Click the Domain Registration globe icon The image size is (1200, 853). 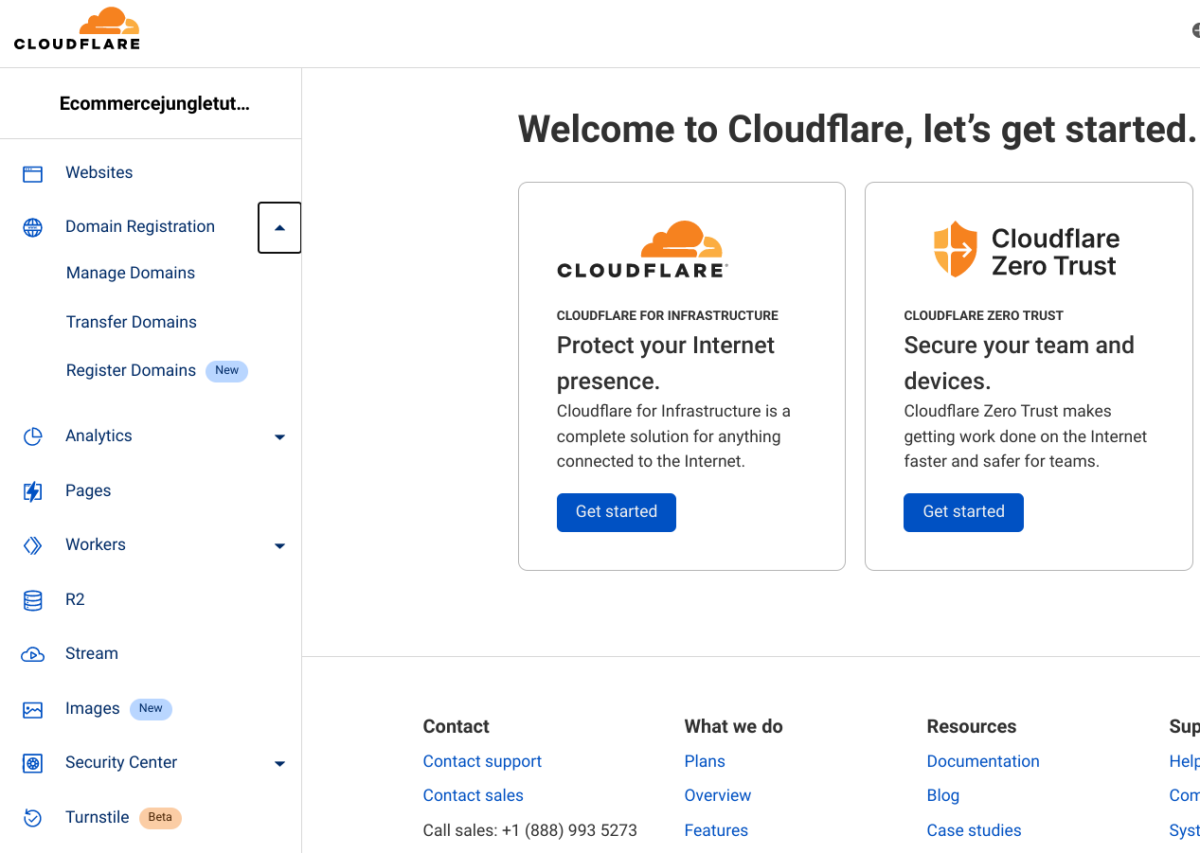coord(33,228)
